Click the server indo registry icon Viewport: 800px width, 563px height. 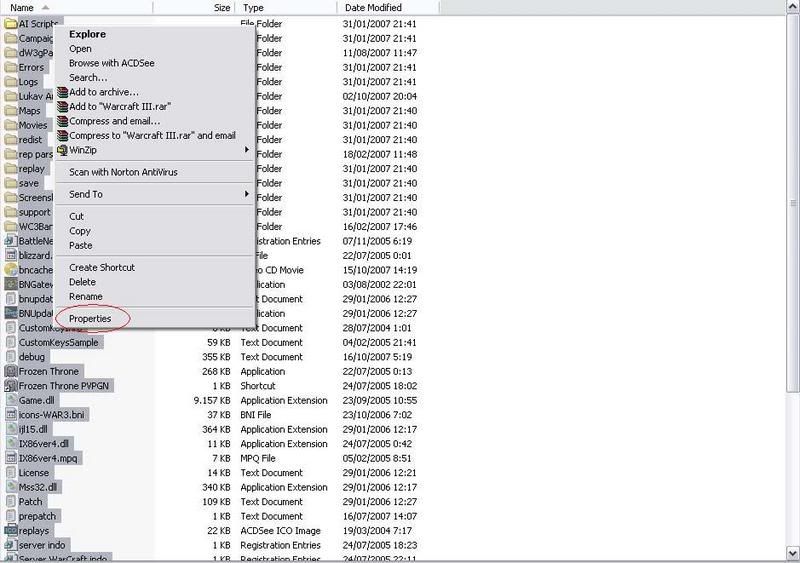click(x=11, y=545)
